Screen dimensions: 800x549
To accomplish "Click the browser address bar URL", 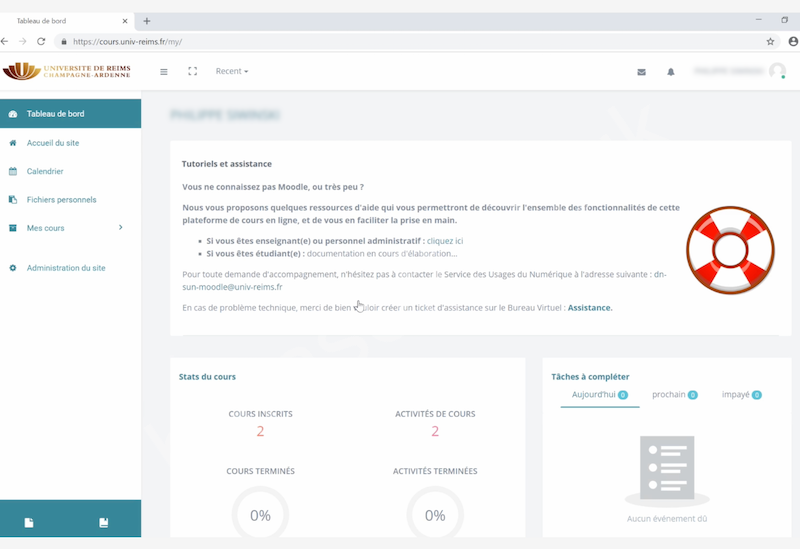I will (128, 42).
